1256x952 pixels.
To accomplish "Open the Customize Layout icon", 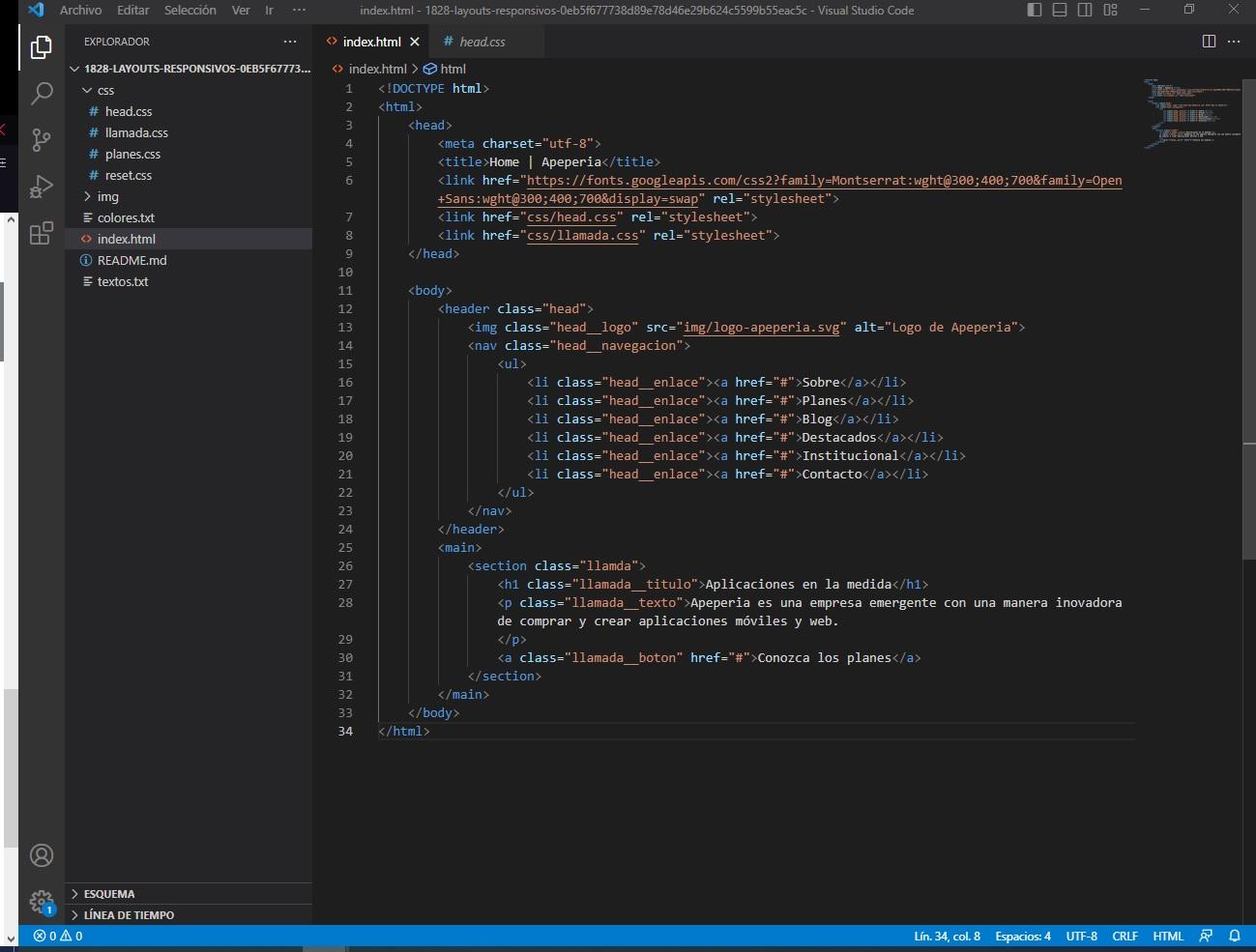I will click(x=1110, y=10).
